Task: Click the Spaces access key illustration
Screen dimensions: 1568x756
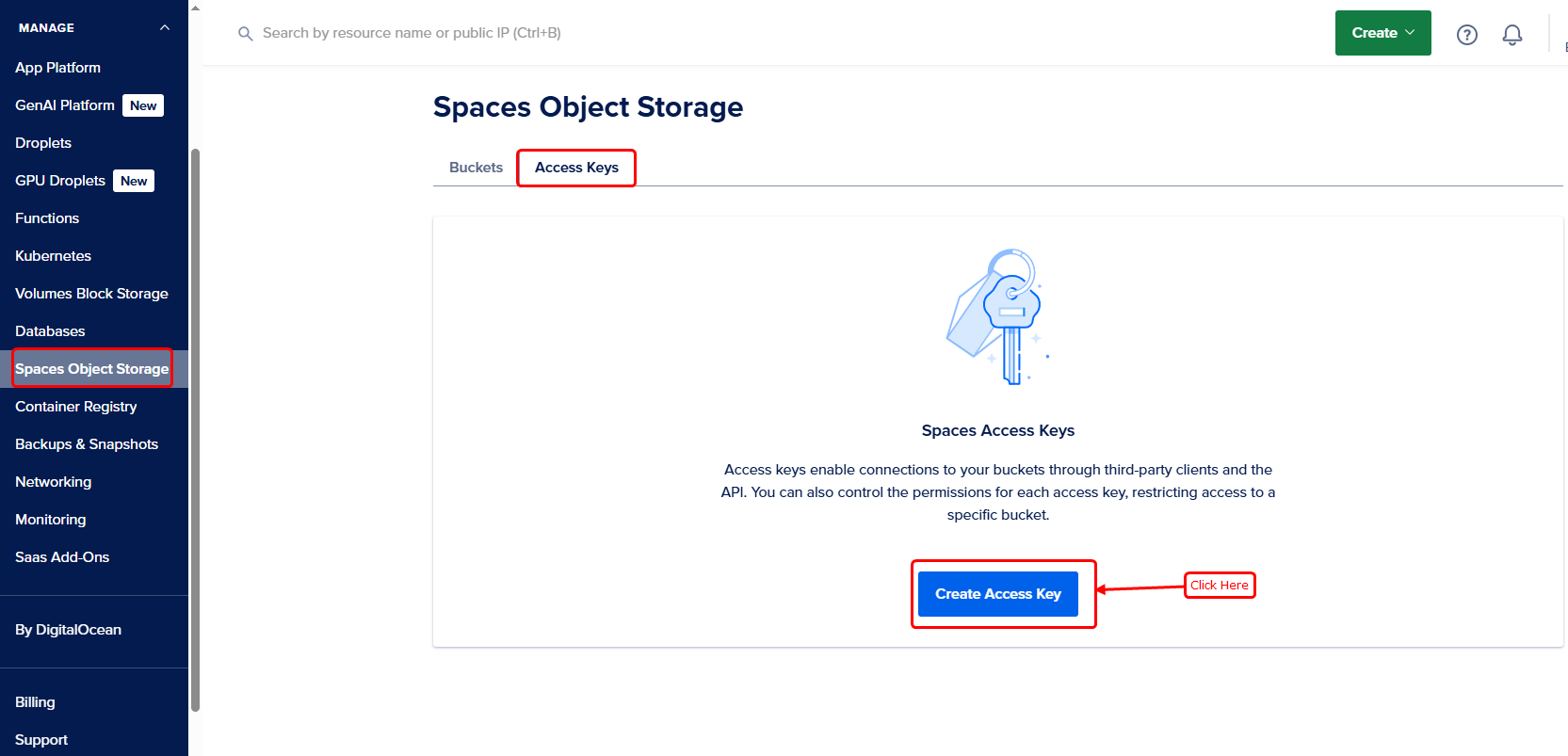Action: (997, 316)
